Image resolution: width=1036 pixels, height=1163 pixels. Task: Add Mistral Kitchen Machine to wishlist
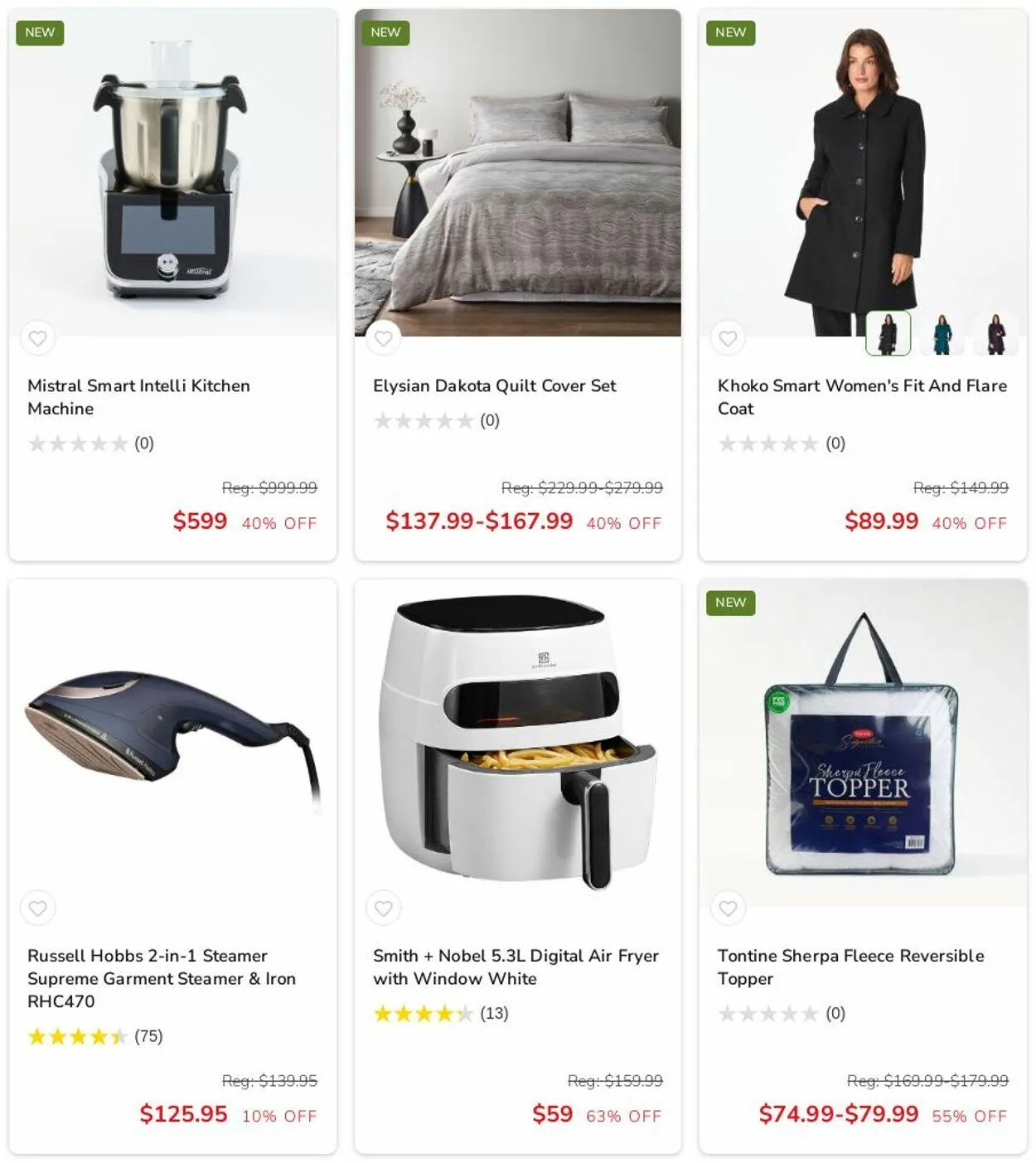click(x=38, y=338)
